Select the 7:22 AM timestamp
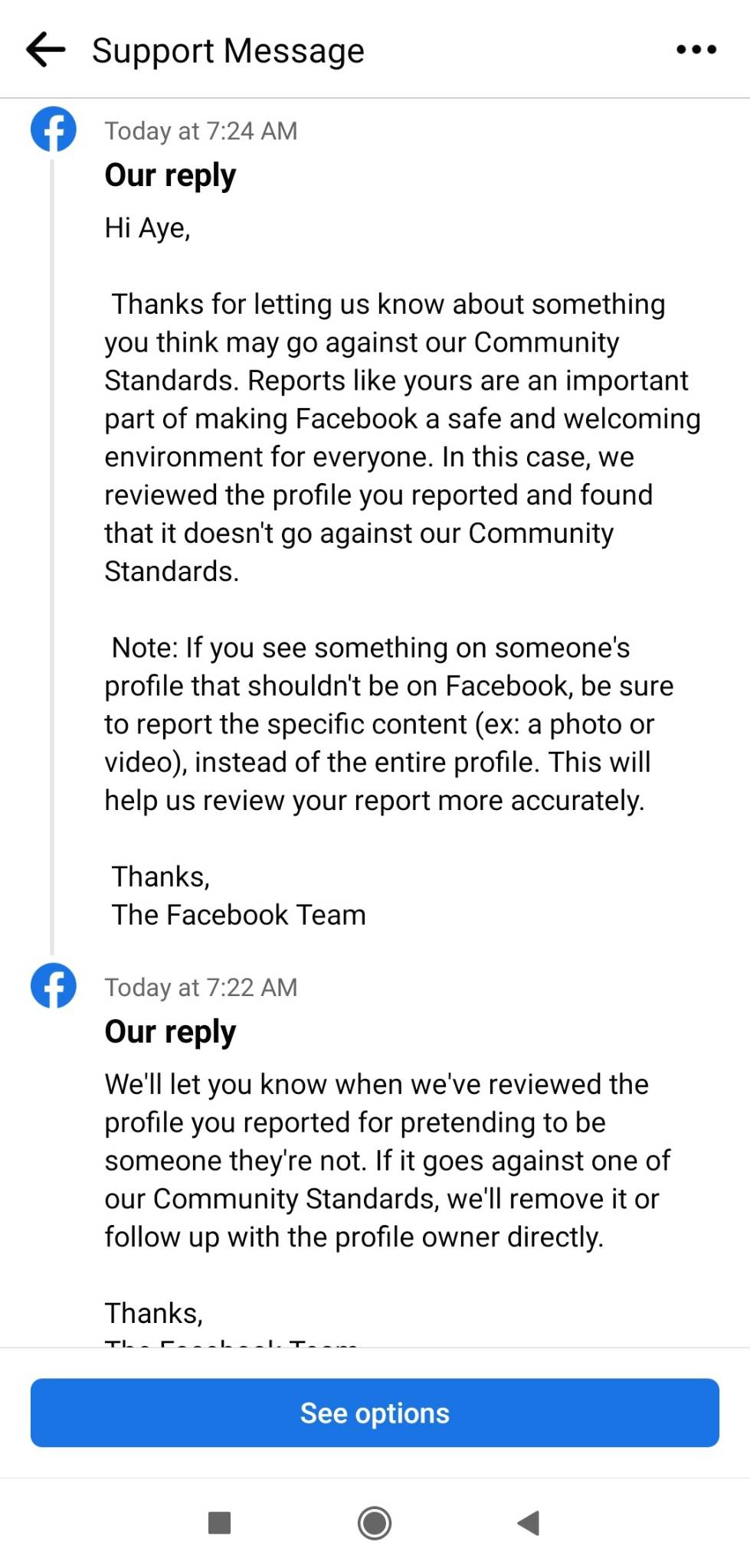This screenshot has width=750, height=1568. 201,987
